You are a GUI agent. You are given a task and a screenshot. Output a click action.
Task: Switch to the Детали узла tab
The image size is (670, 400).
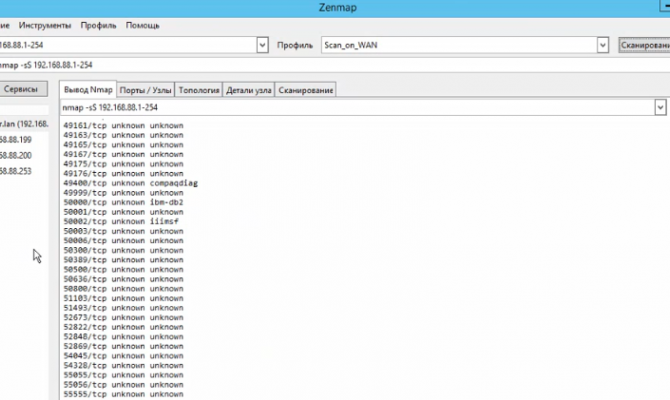[x=249, y=90]
